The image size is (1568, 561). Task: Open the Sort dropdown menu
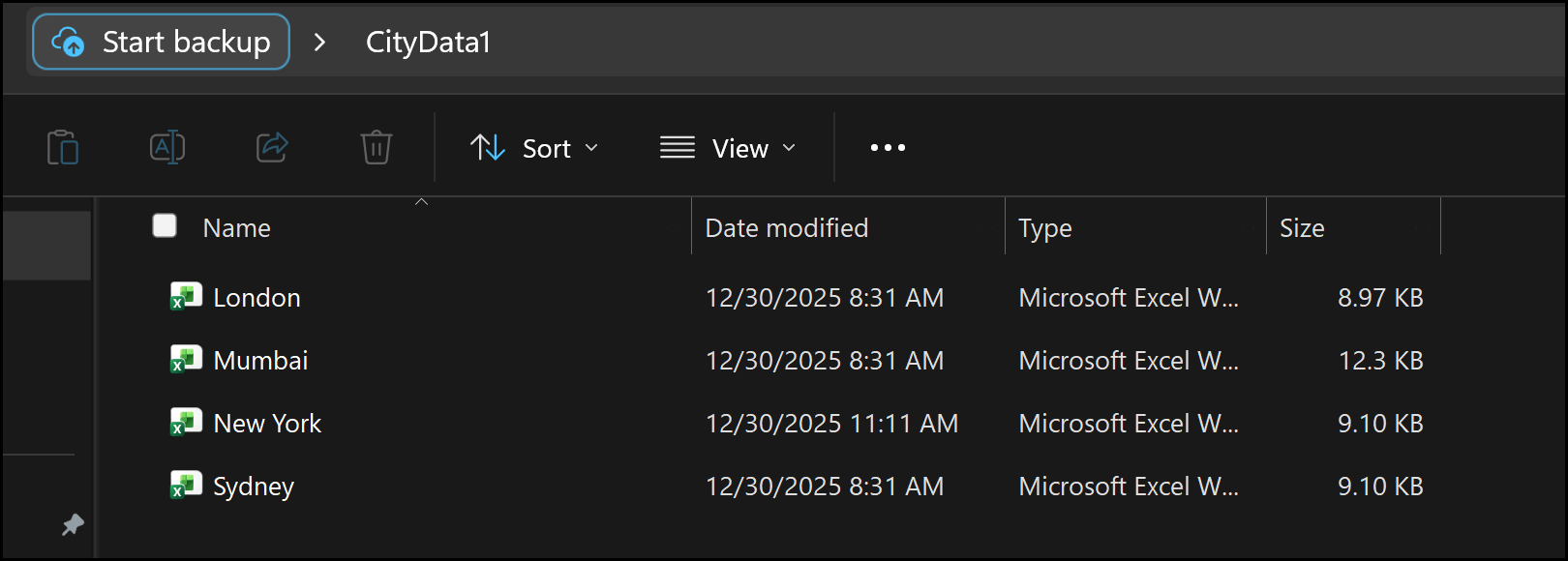coord(534,148)
